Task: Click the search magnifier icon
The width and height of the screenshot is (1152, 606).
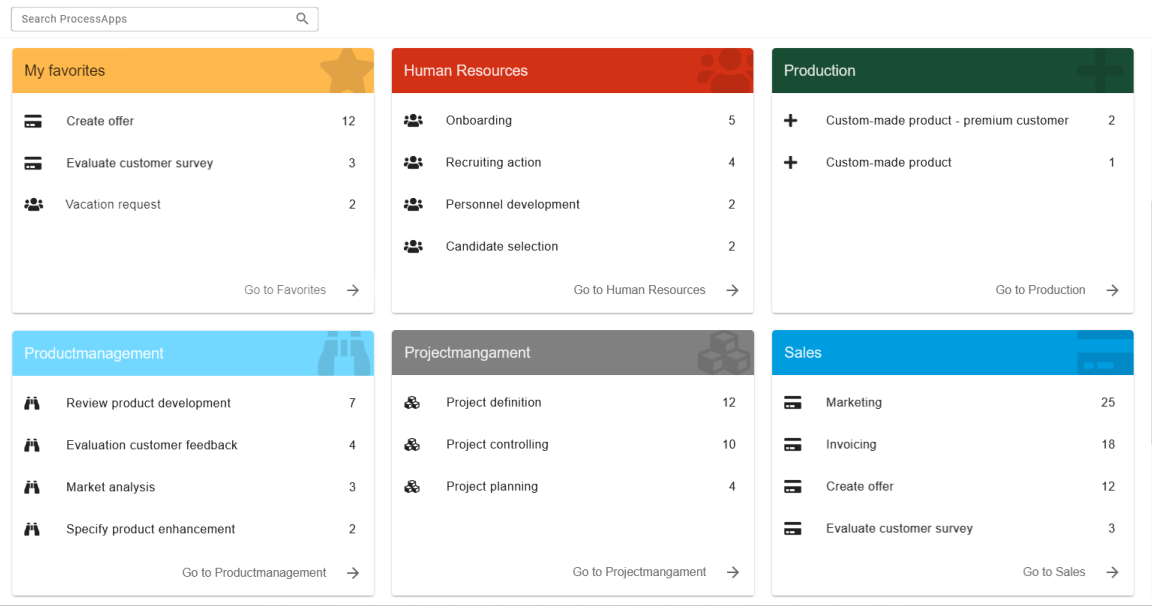Action: click(x=302, y=18)
